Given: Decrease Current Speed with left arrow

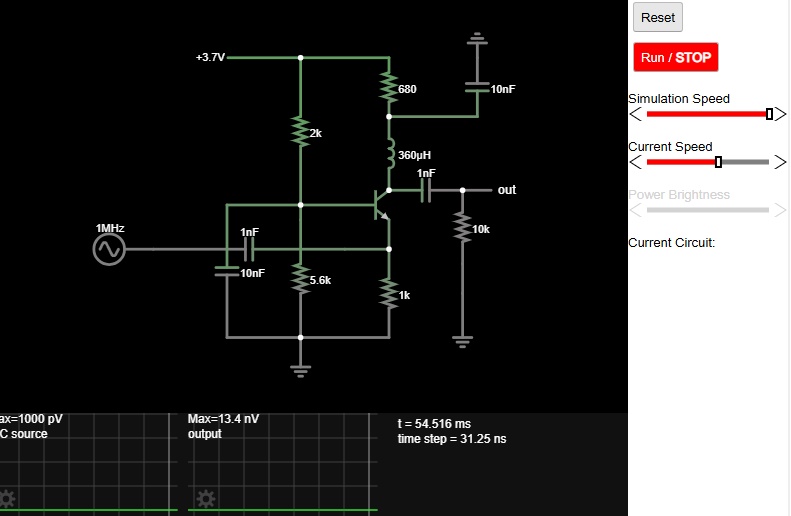Looking at the screenshot, I should [x=636, y=162].
